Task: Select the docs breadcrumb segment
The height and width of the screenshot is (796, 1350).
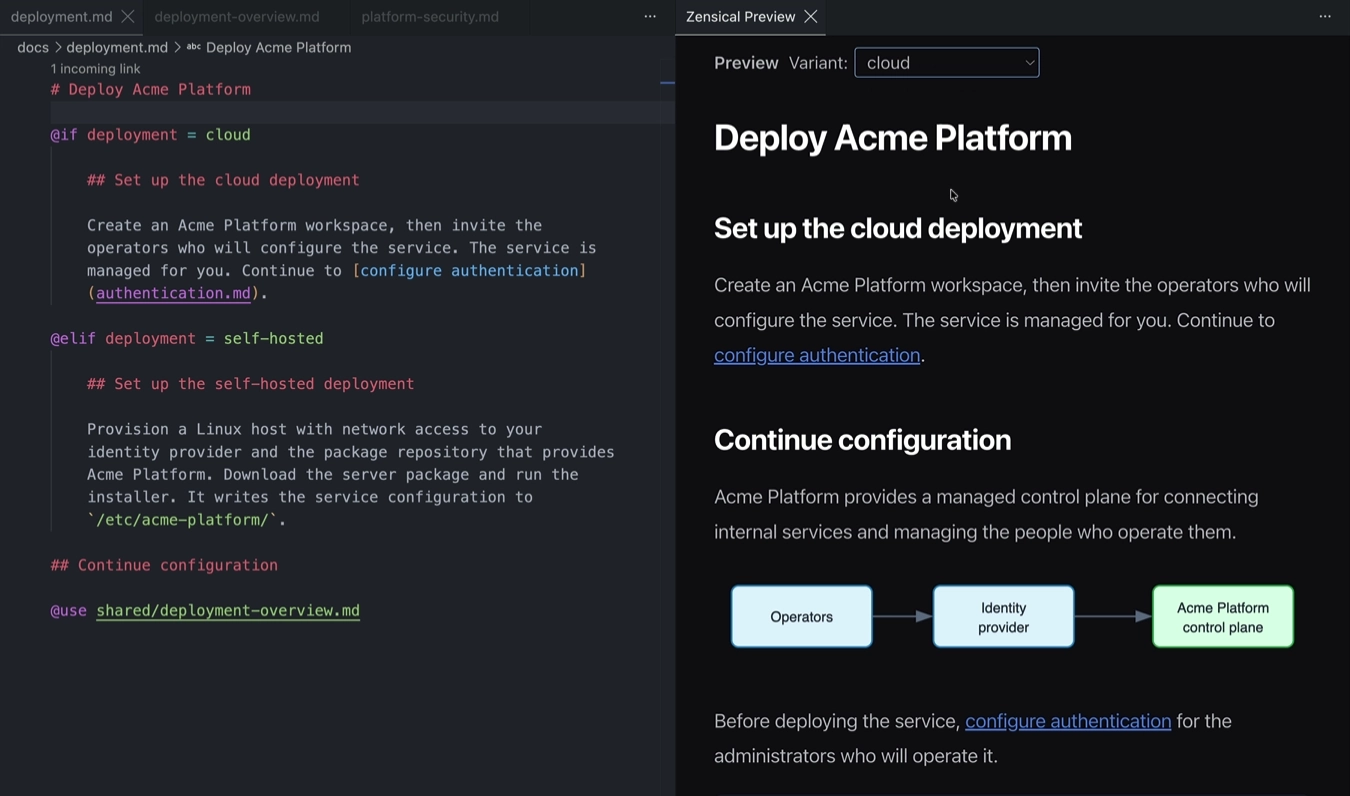Action: point(33,47)
